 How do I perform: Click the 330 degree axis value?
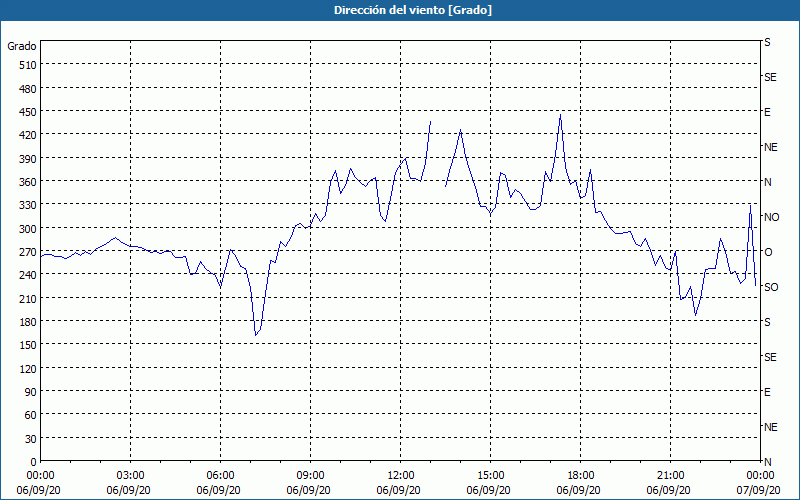pyautogui.click(x=28, y=205)
